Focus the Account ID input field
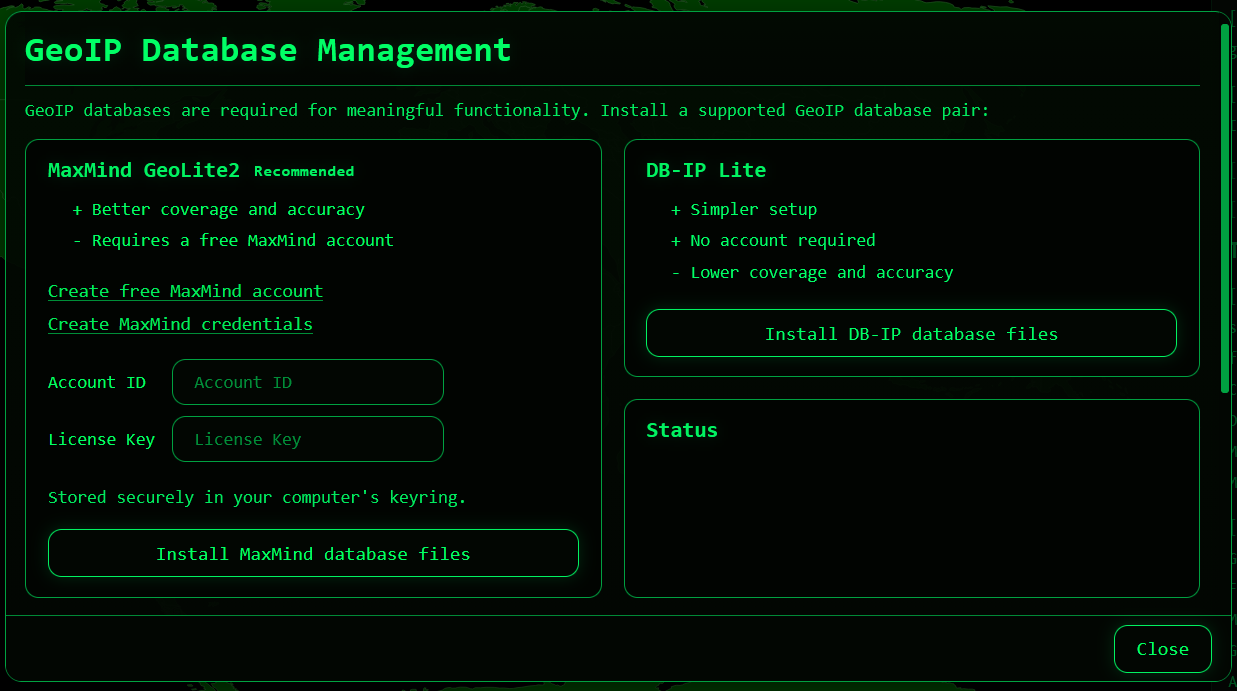 coord(308,382)
